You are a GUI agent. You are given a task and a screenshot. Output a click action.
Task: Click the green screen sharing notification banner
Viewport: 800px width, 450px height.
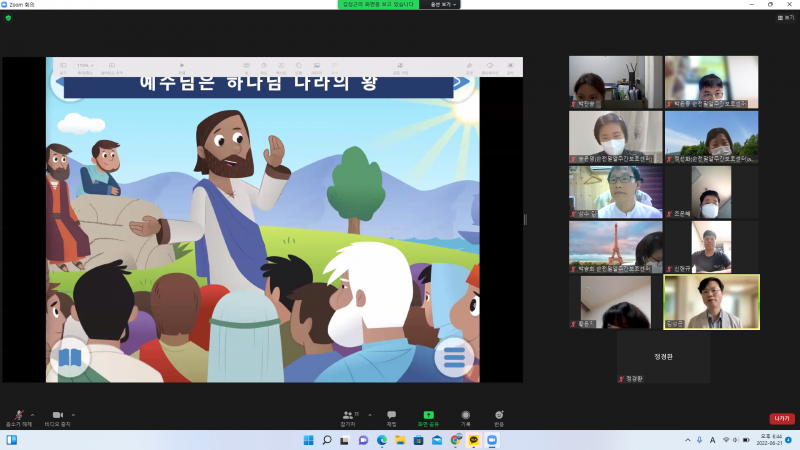pos(378,5)
